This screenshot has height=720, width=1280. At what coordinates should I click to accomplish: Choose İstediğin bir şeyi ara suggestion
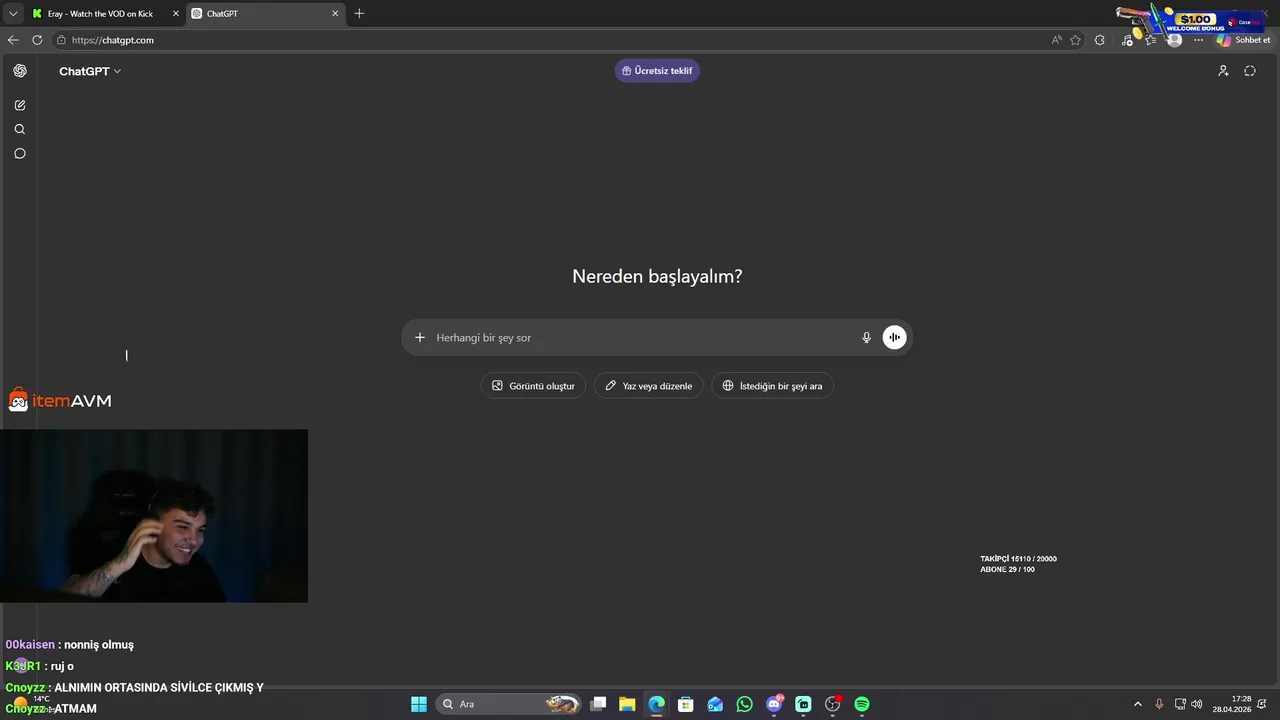pyautogui.click(x=772, y=386)
